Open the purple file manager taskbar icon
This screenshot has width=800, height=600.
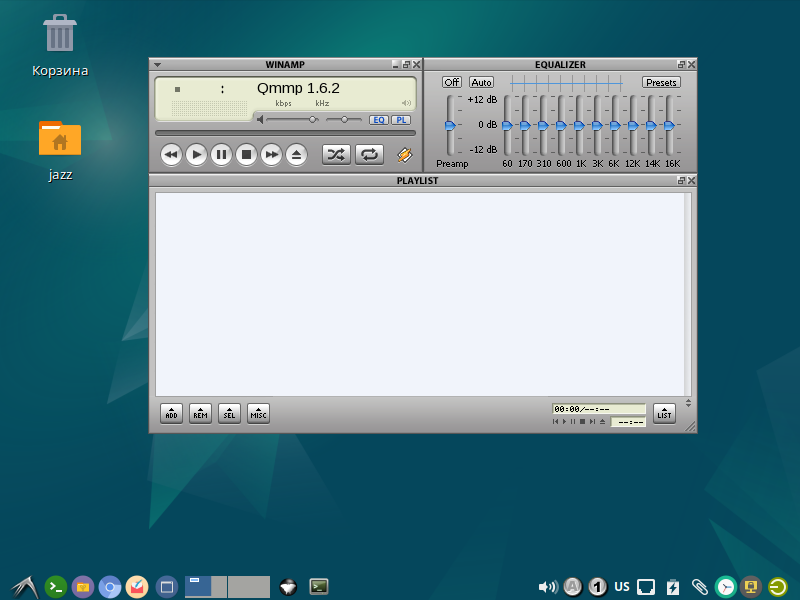click(83, 587)
